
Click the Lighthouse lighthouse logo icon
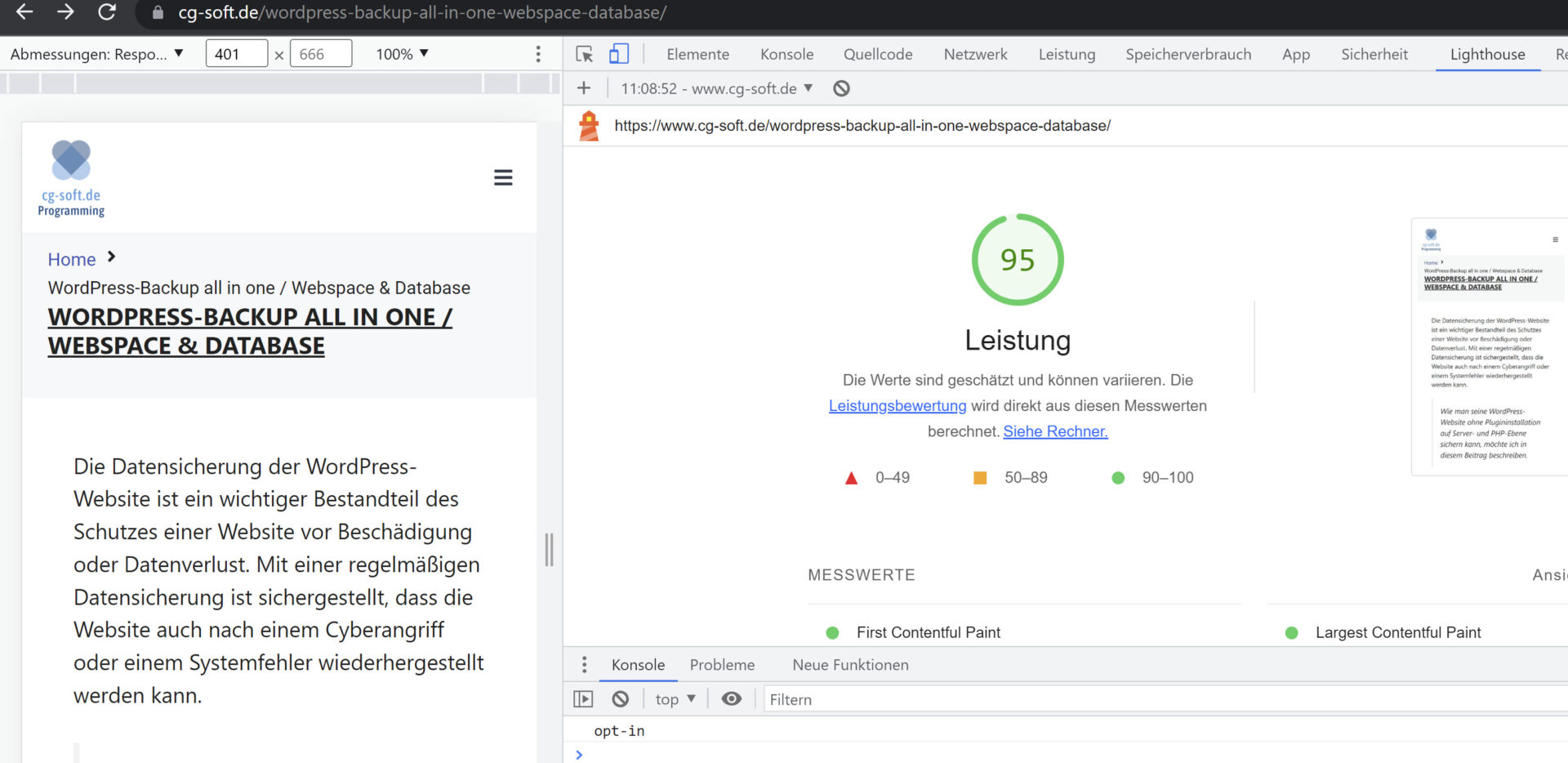coord(589,126)
